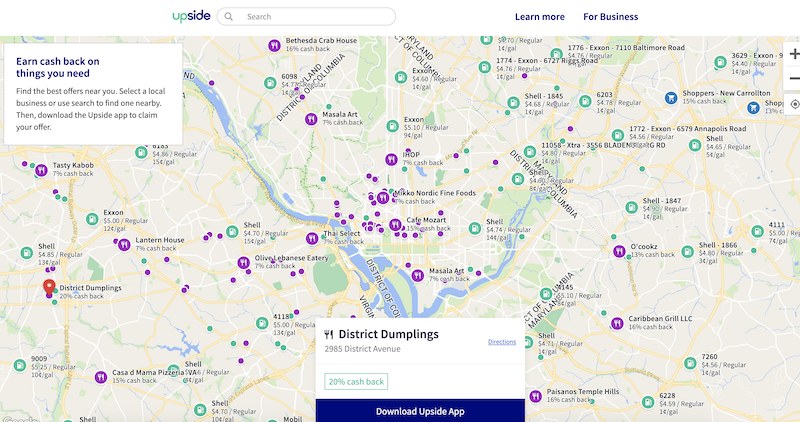Open the Learn more link

click(x=540, y=17)
